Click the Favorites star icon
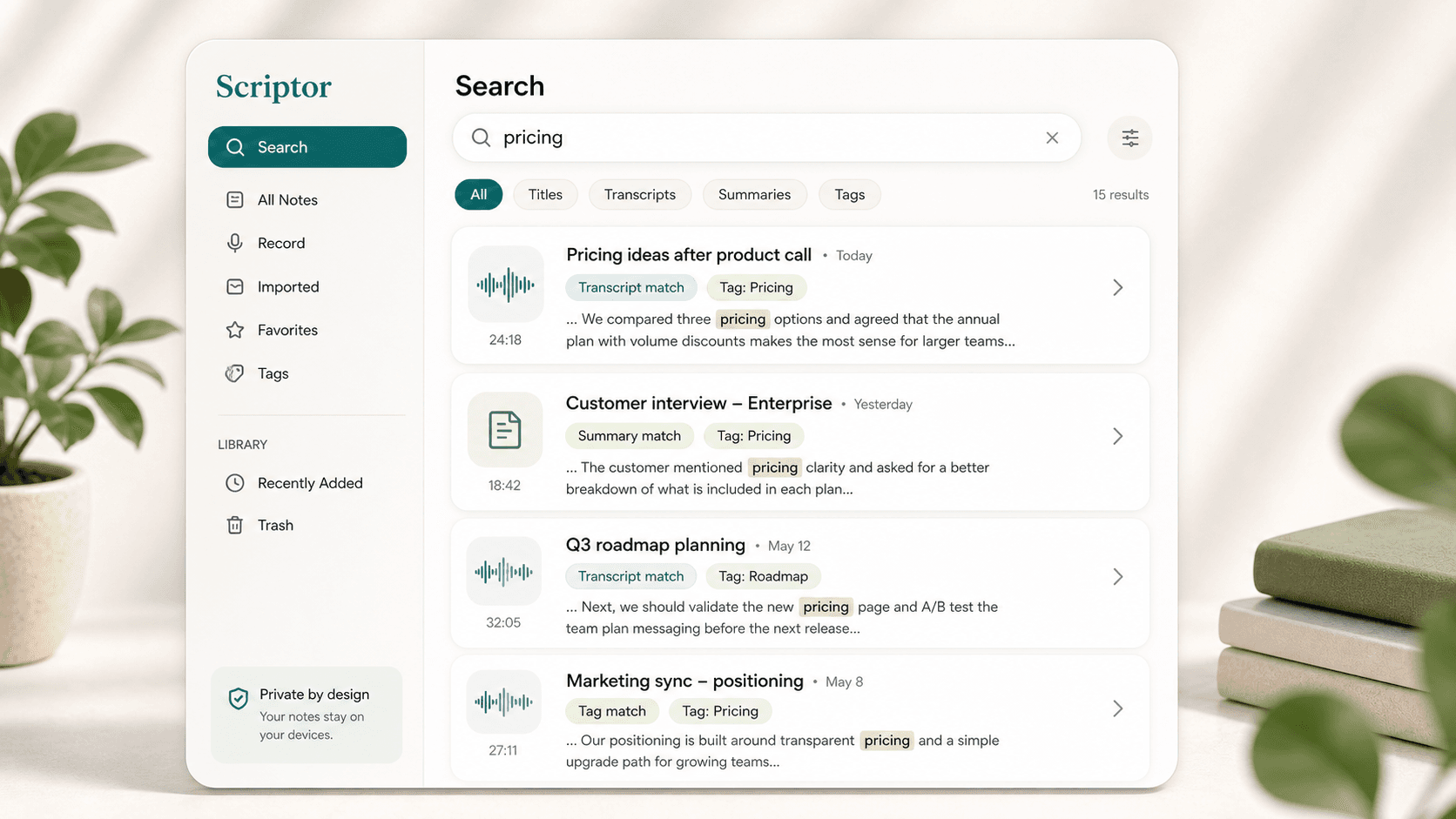This screenshot has height=819, width=1456. pos(235,330)
